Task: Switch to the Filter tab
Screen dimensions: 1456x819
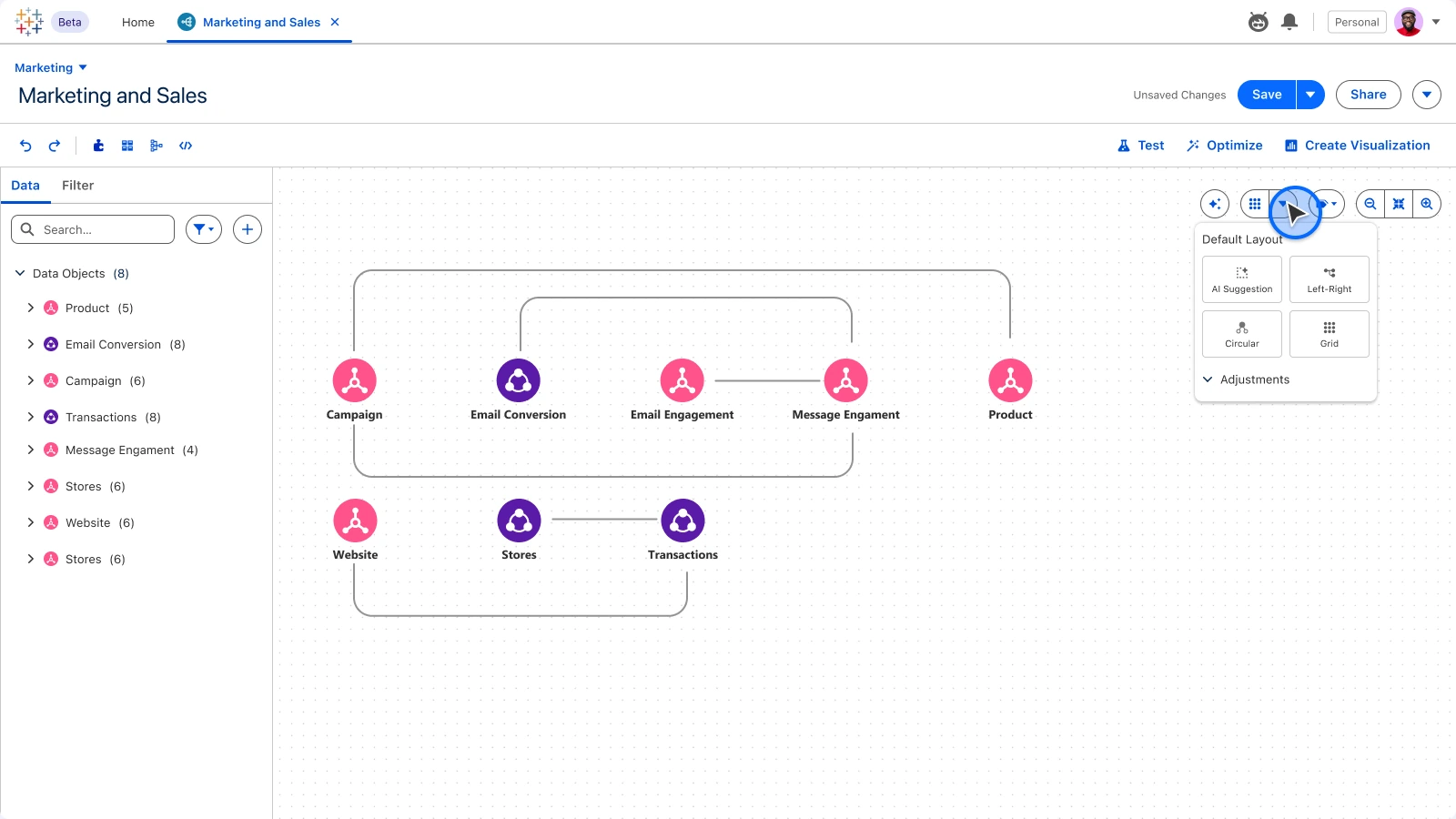Action: coord(77,186)
